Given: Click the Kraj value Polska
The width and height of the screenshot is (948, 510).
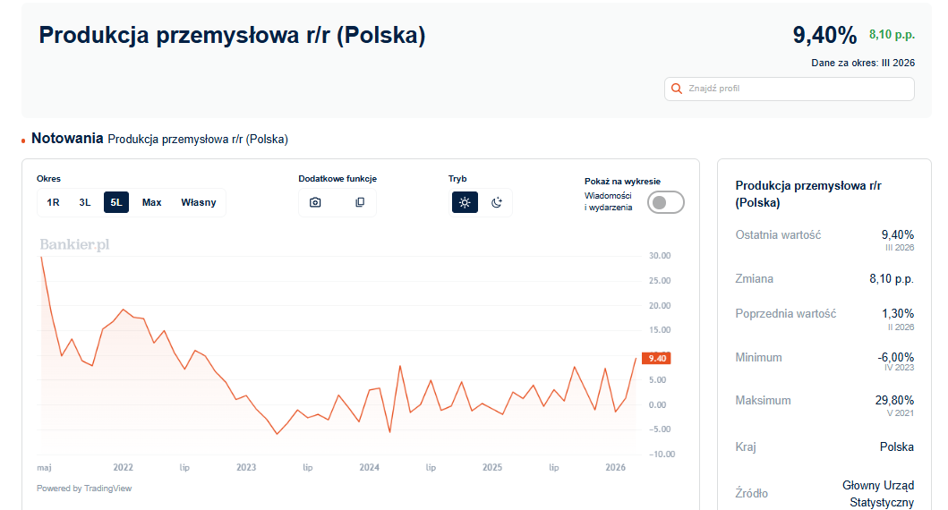Looking at the screenshot, I should coord(897,447).
